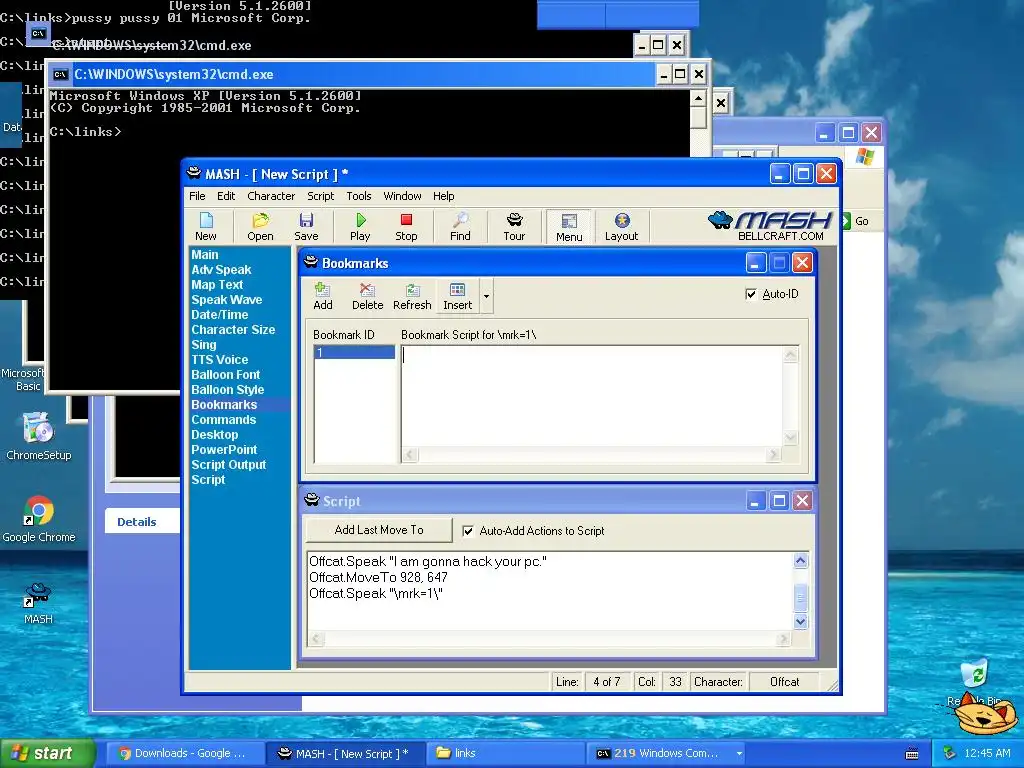Expand the Insert dropdown arrow

(487, 296)
